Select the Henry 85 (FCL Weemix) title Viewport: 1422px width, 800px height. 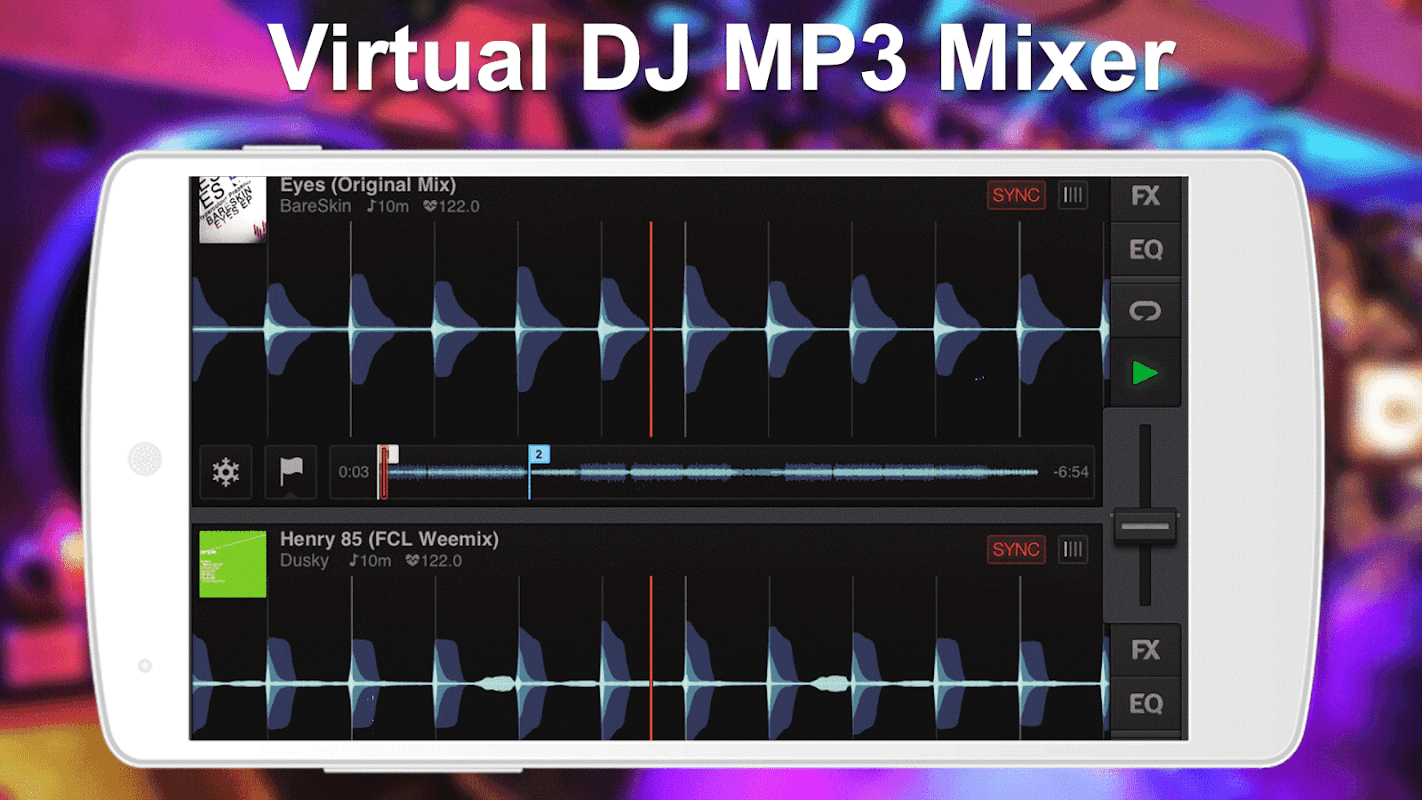[389, 539]
